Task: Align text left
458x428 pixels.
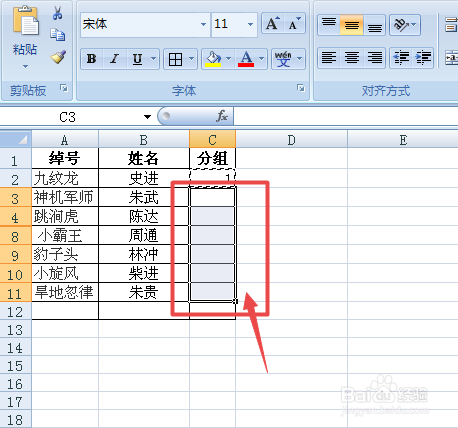Action: point(329,58)
